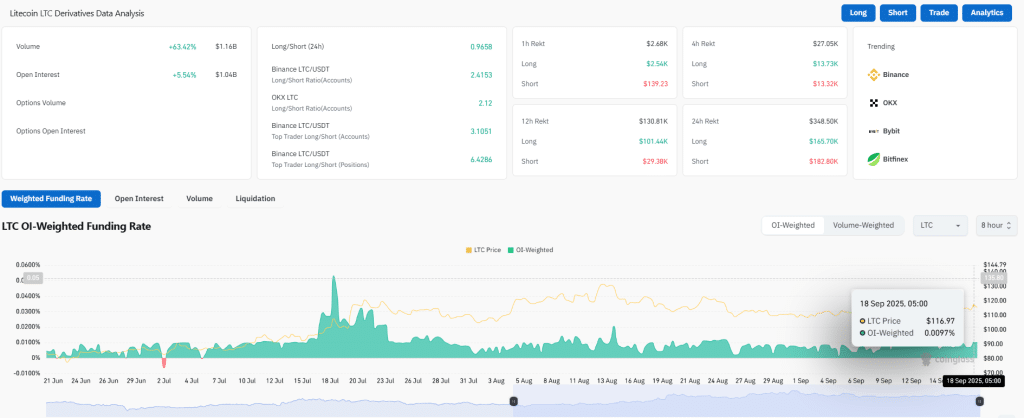Click the OKX logo icon
Screen dimensions: 1024x418
coord(873,103)
